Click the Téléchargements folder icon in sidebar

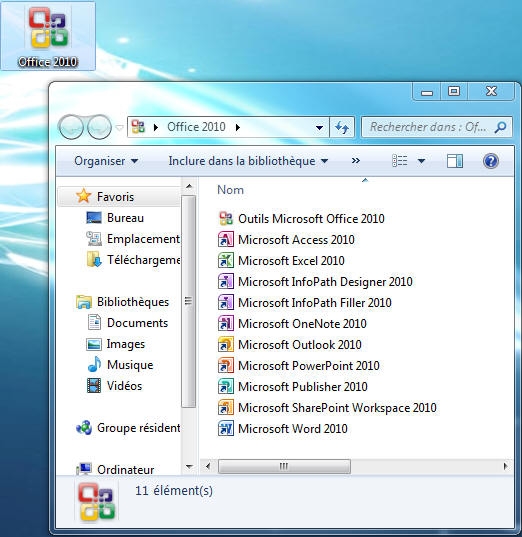94,259
